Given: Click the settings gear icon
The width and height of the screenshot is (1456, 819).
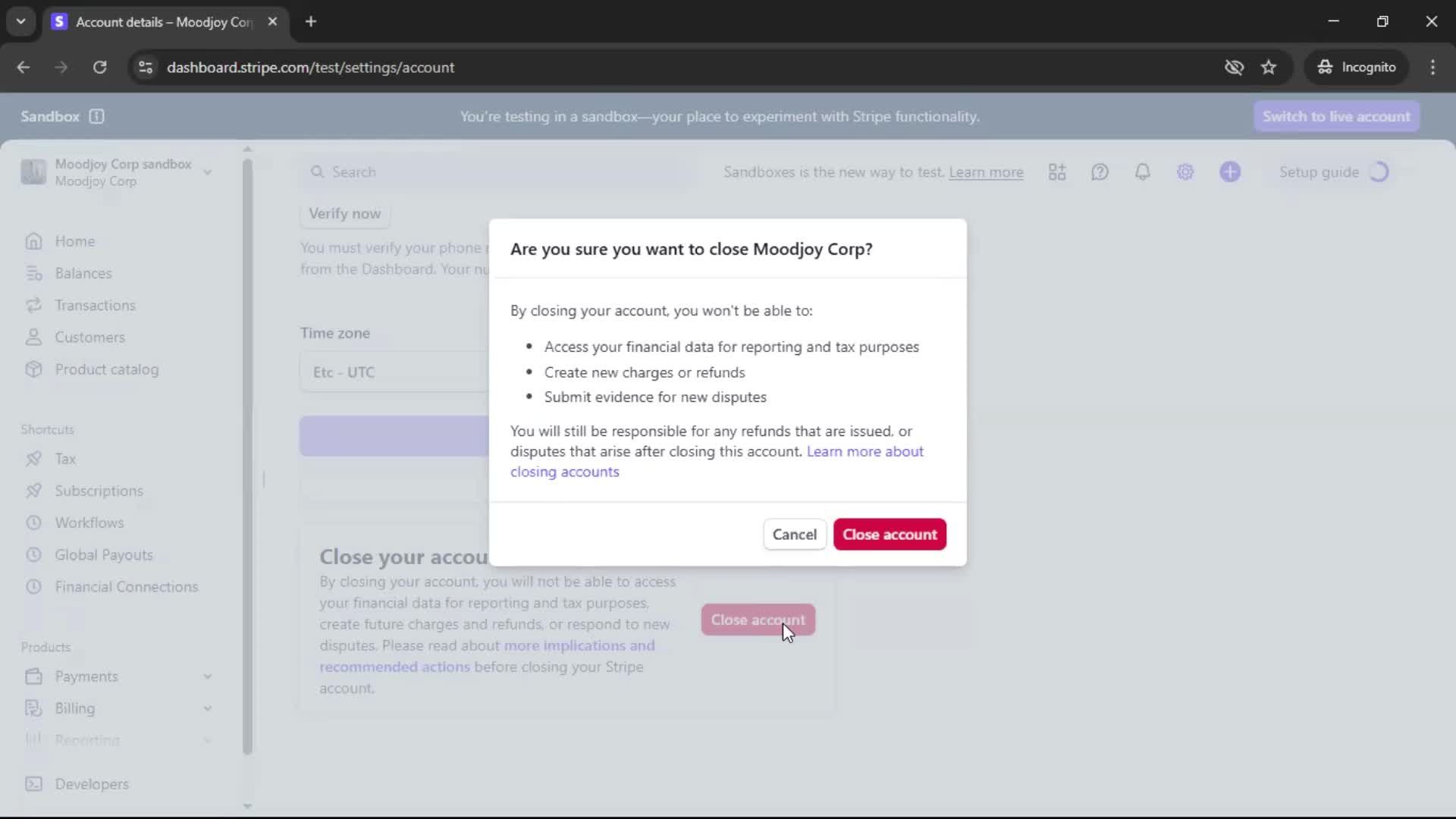Looking at the screenshot, I should tap(1185, 172).
